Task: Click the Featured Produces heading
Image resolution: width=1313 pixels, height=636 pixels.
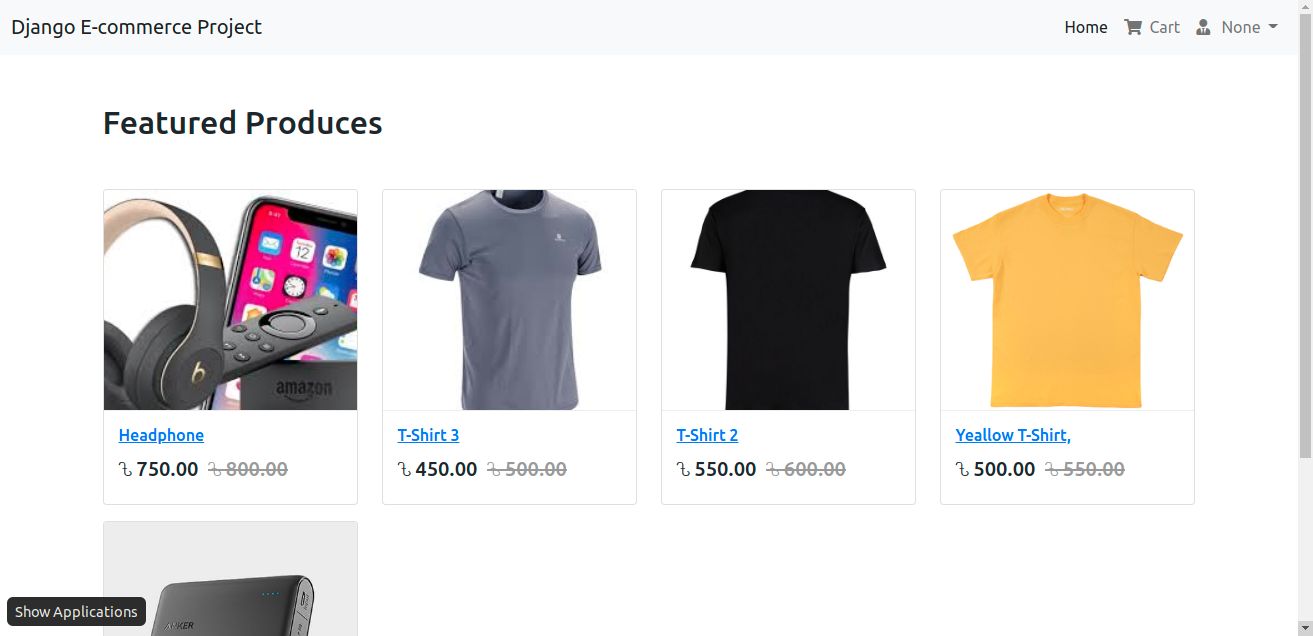Action: [x=243, y=123]
